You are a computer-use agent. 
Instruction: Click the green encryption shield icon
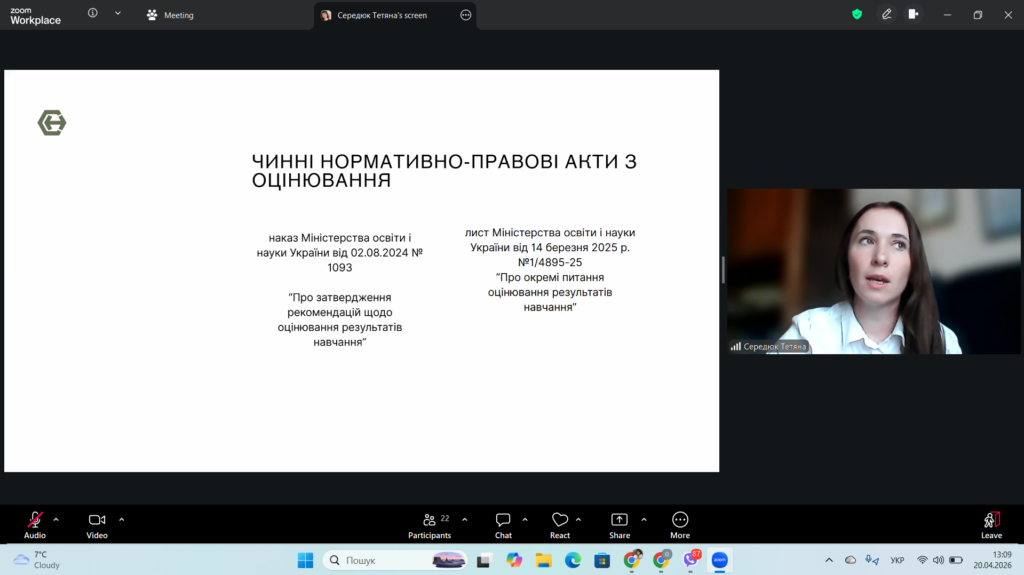tap(857, 14)
